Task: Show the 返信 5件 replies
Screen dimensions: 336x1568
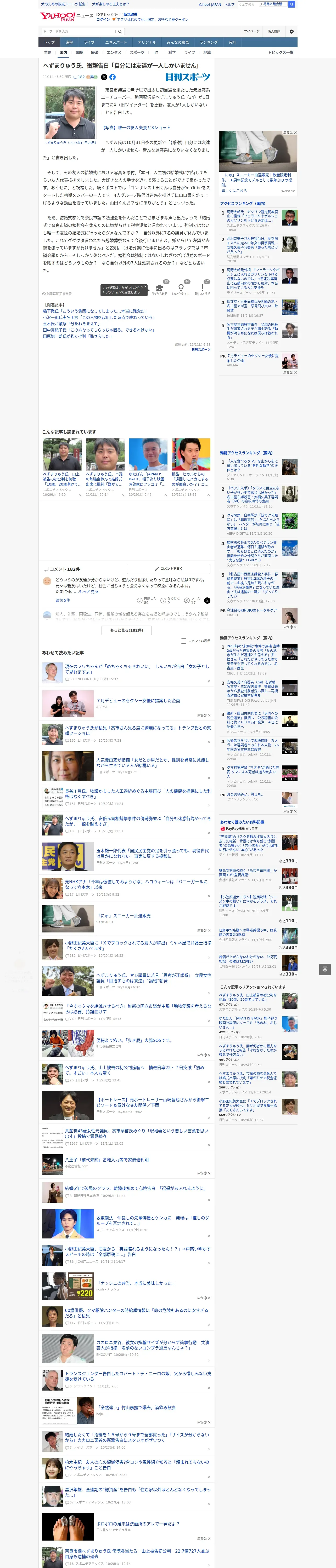Action: click(62, 600)
